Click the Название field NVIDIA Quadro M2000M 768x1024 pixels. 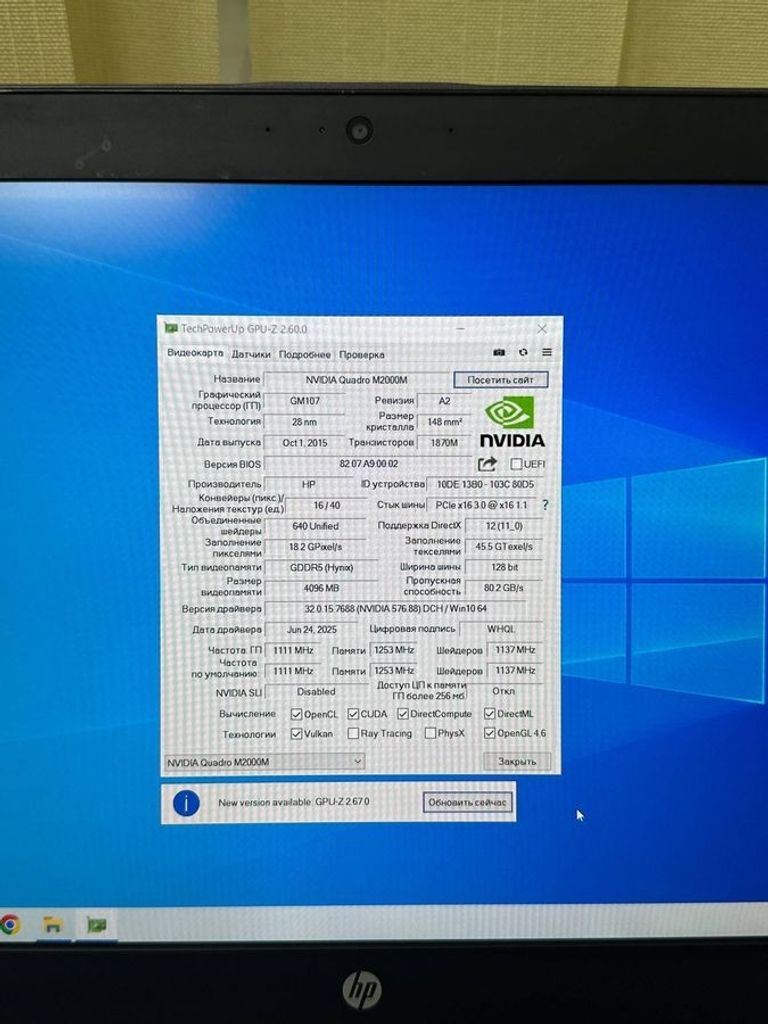coord(356,379)
